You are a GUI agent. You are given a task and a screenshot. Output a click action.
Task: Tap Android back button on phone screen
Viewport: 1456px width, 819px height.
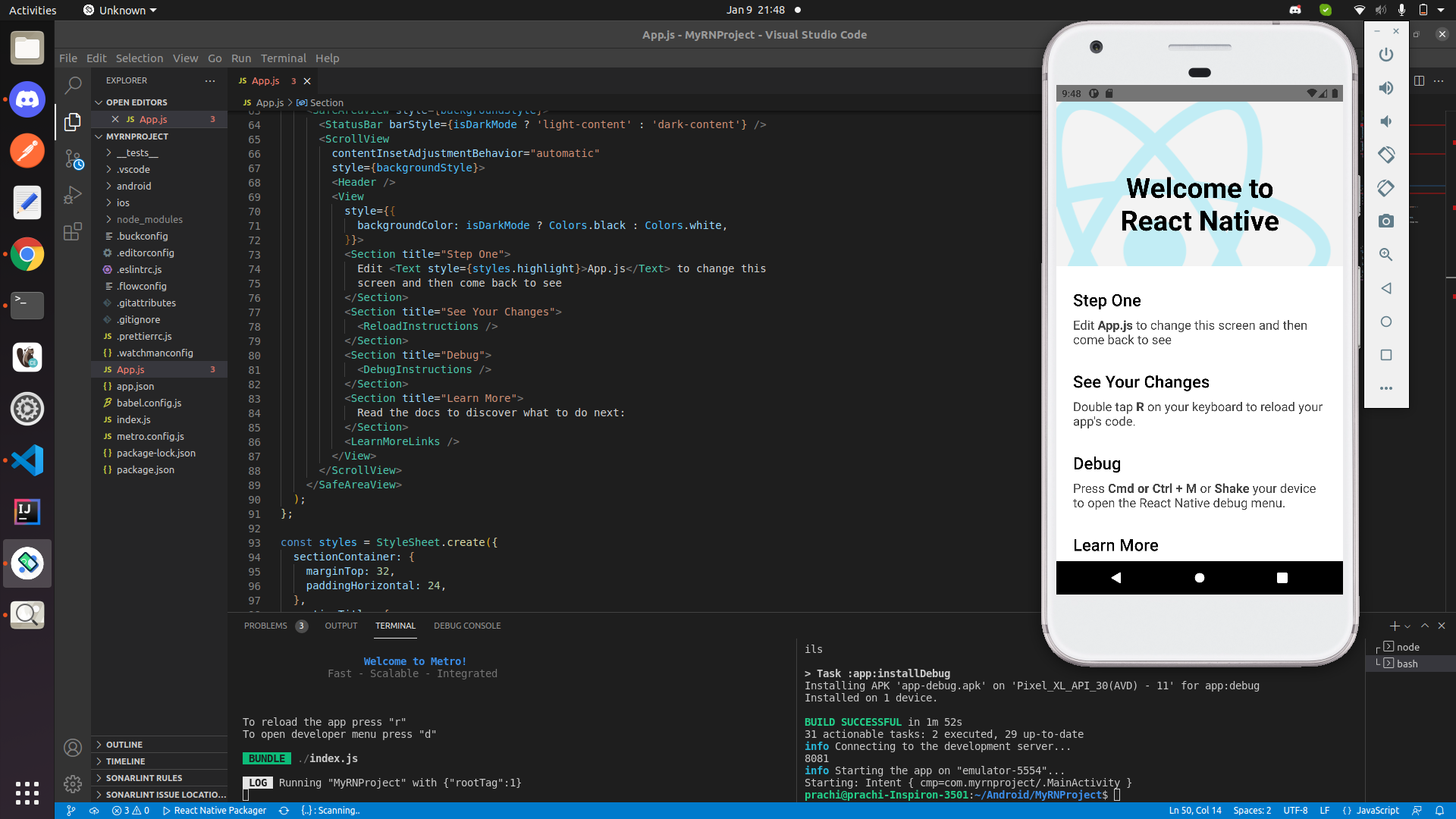coord(1116,578)
